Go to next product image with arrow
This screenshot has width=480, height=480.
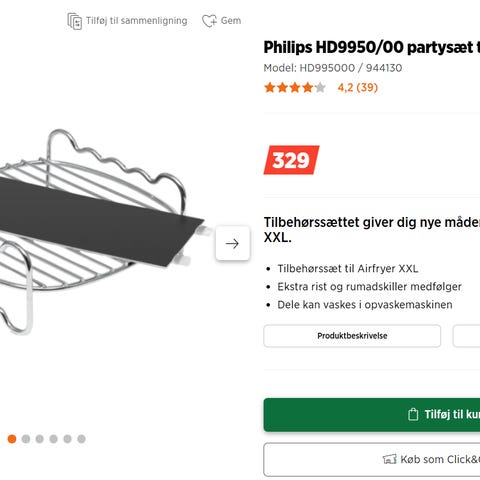tap(232, 244)
